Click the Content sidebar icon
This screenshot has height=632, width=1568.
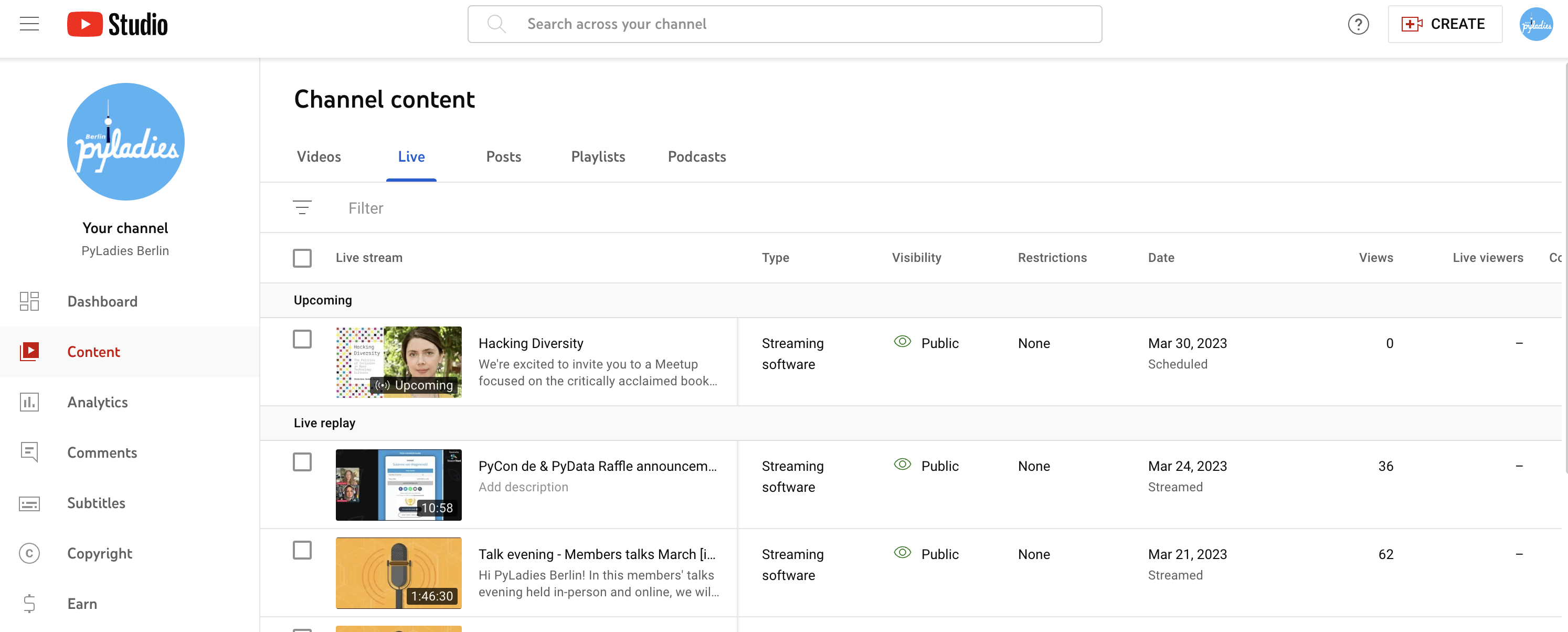coord(29,352)
